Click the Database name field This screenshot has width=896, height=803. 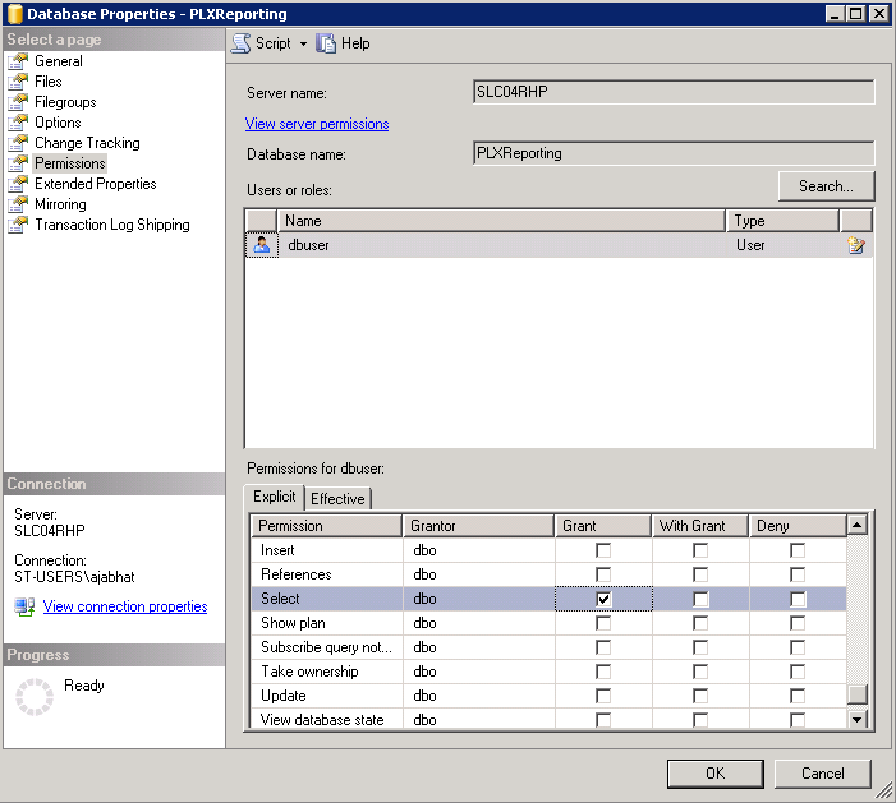pos(674,153)
